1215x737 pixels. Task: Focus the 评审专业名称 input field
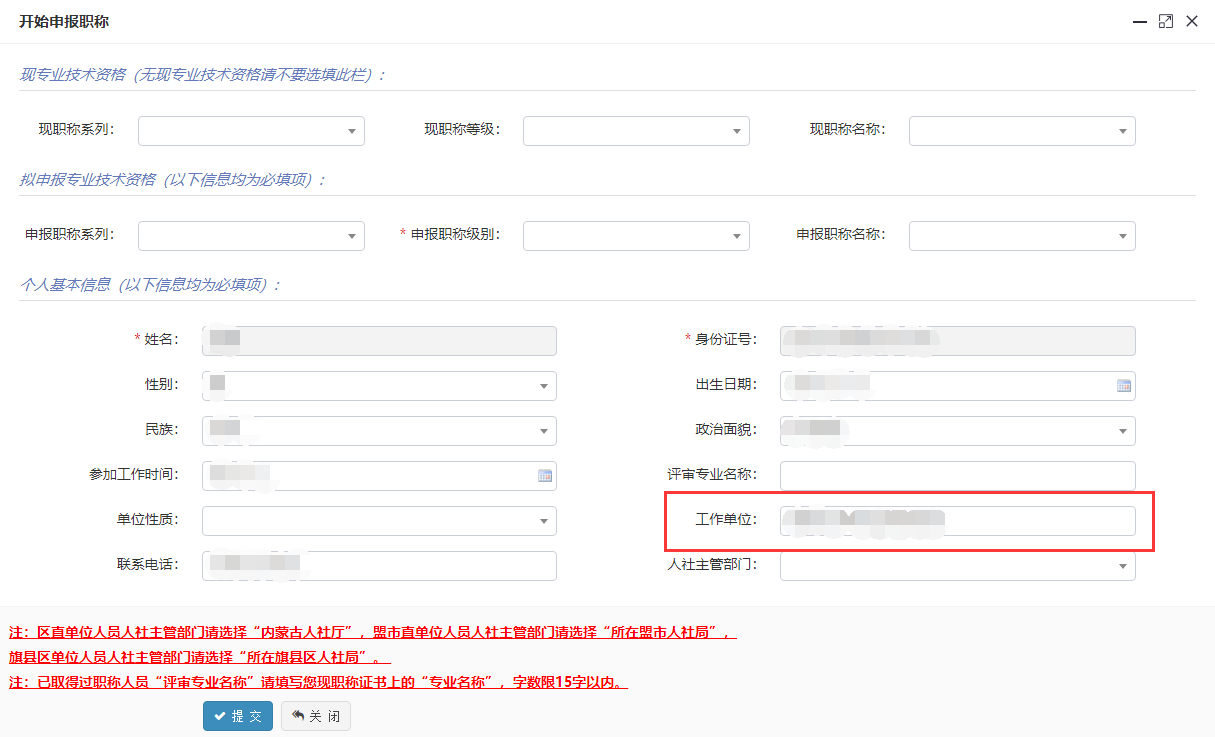(958, 476)
